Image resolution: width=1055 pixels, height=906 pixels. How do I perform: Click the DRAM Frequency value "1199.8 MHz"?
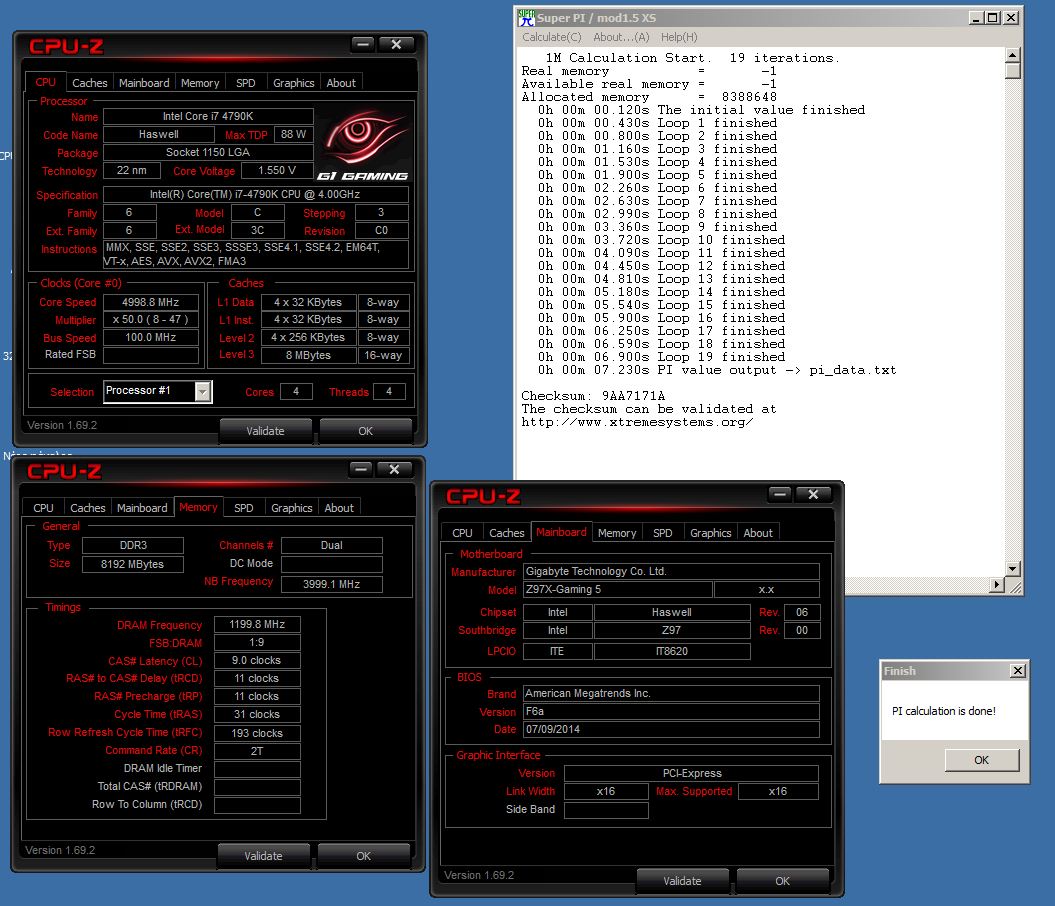[257, 625]
